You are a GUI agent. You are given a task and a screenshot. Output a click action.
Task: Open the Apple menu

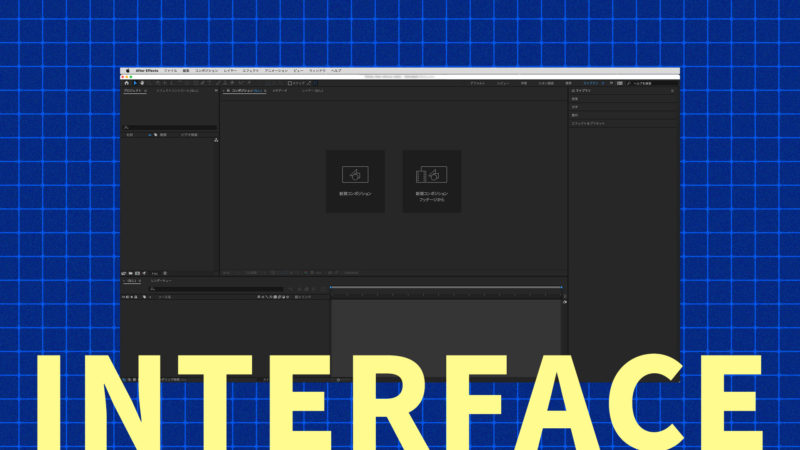point(128,71)
